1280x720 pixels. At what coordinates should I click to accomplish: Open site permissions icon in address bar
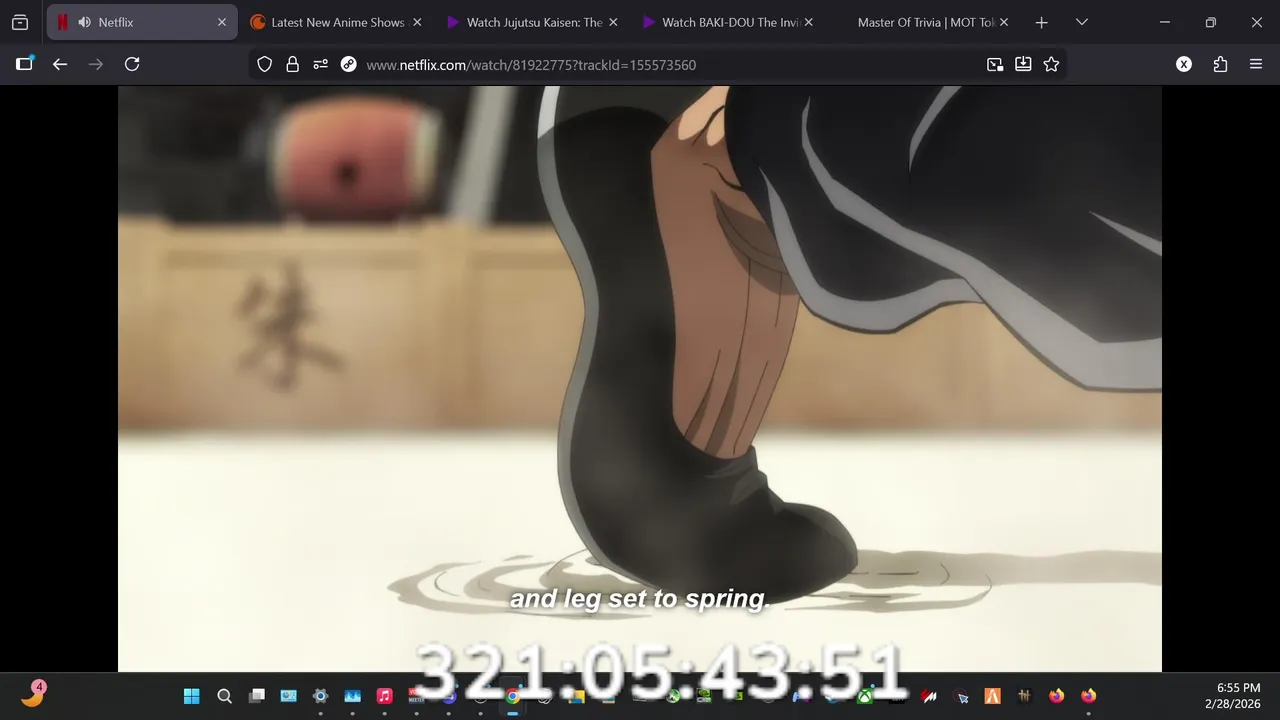[320, 64]
